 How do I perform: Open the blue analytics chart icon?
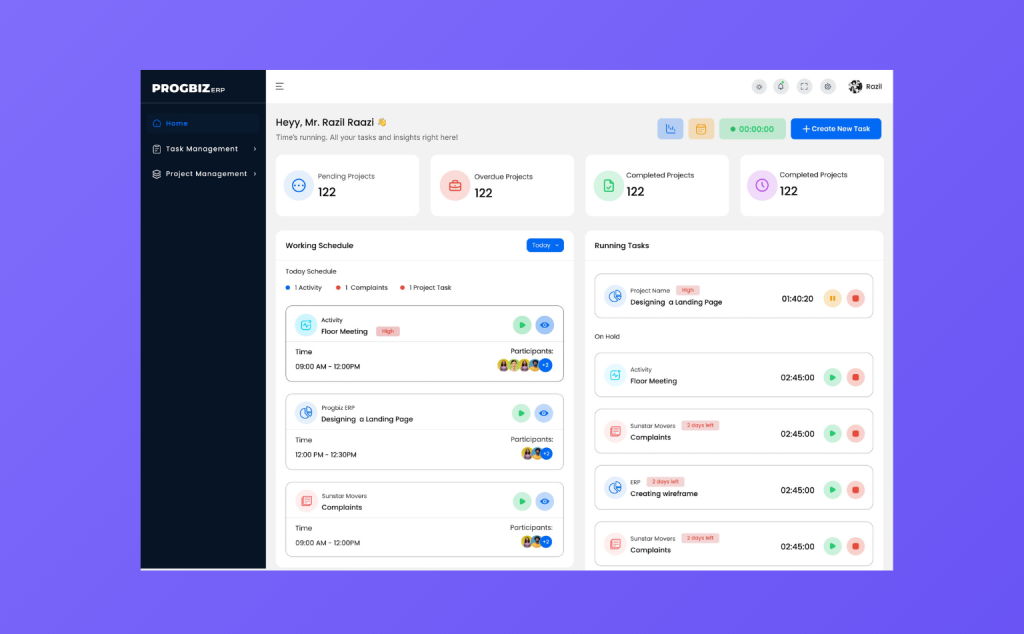pyautogui.click(x=670, y=129)
